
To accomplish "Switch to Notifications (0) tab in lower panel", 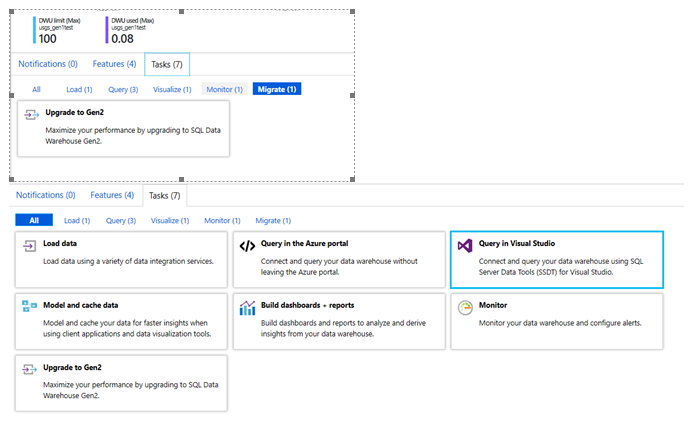I will pyautogui.click(x=46, y=195).
